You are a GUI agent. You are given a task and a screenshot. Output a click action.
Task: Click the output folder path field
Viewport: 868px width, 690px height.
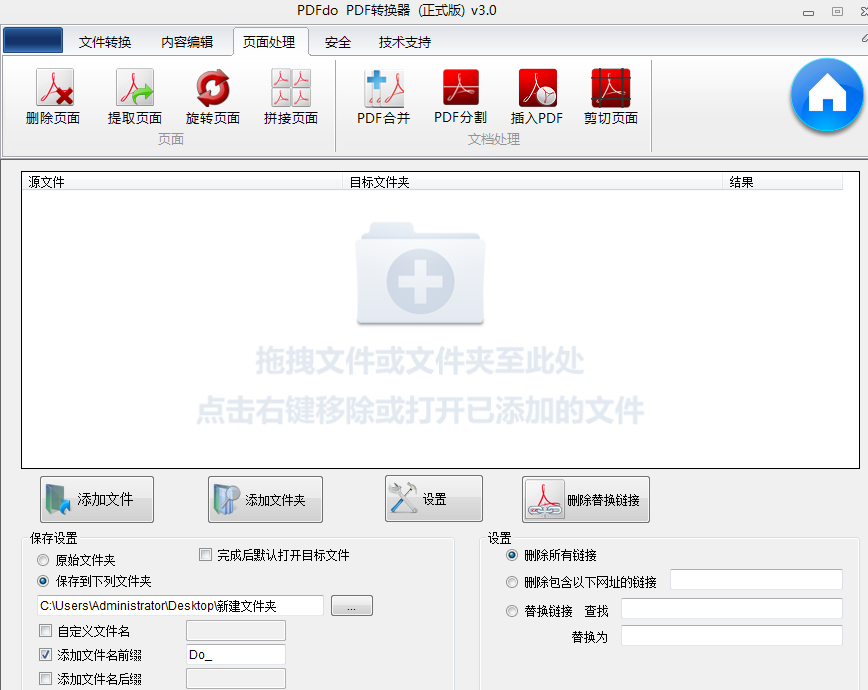pos(180,605)
